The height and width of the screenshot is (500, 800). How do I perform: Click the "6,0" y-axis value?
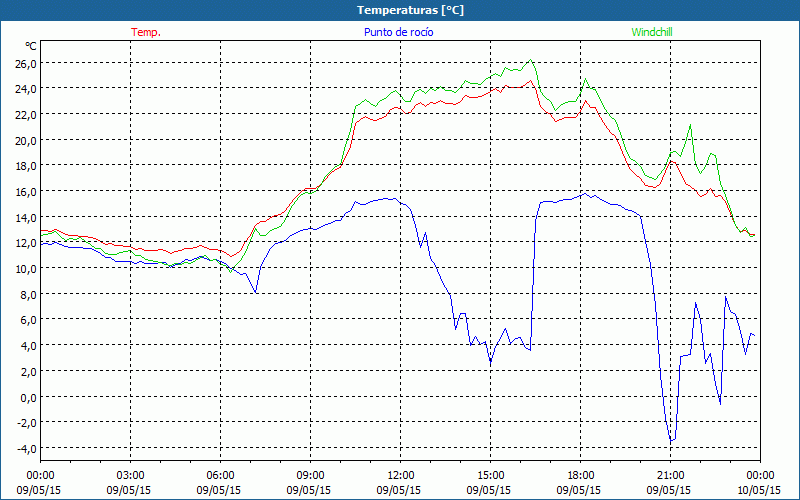coord(28,320)
